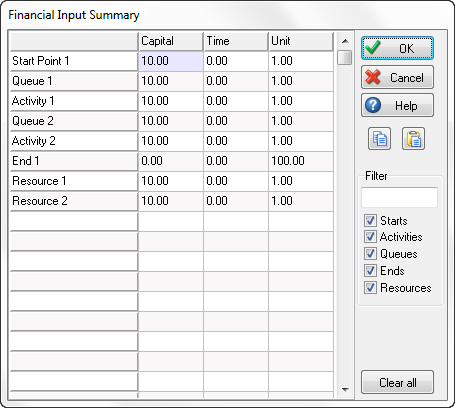Toggle the Resources filter checkbox

[x=370, y=287]
